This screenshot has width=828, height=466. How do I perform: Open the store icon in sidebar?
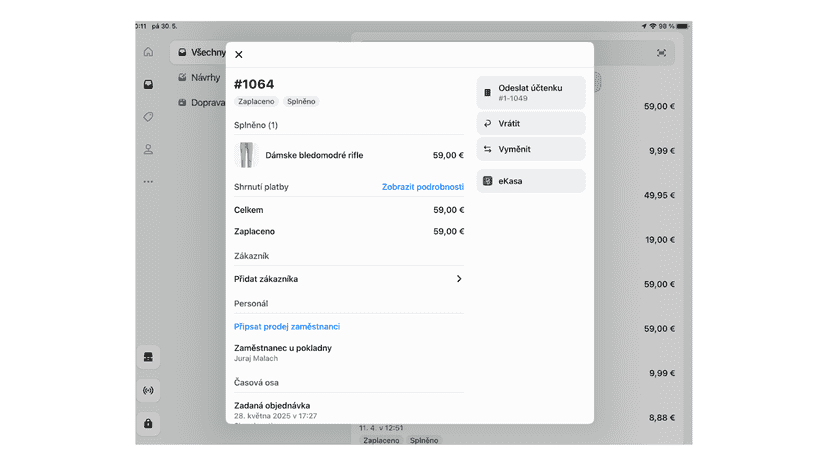click(x=148, y=357)
